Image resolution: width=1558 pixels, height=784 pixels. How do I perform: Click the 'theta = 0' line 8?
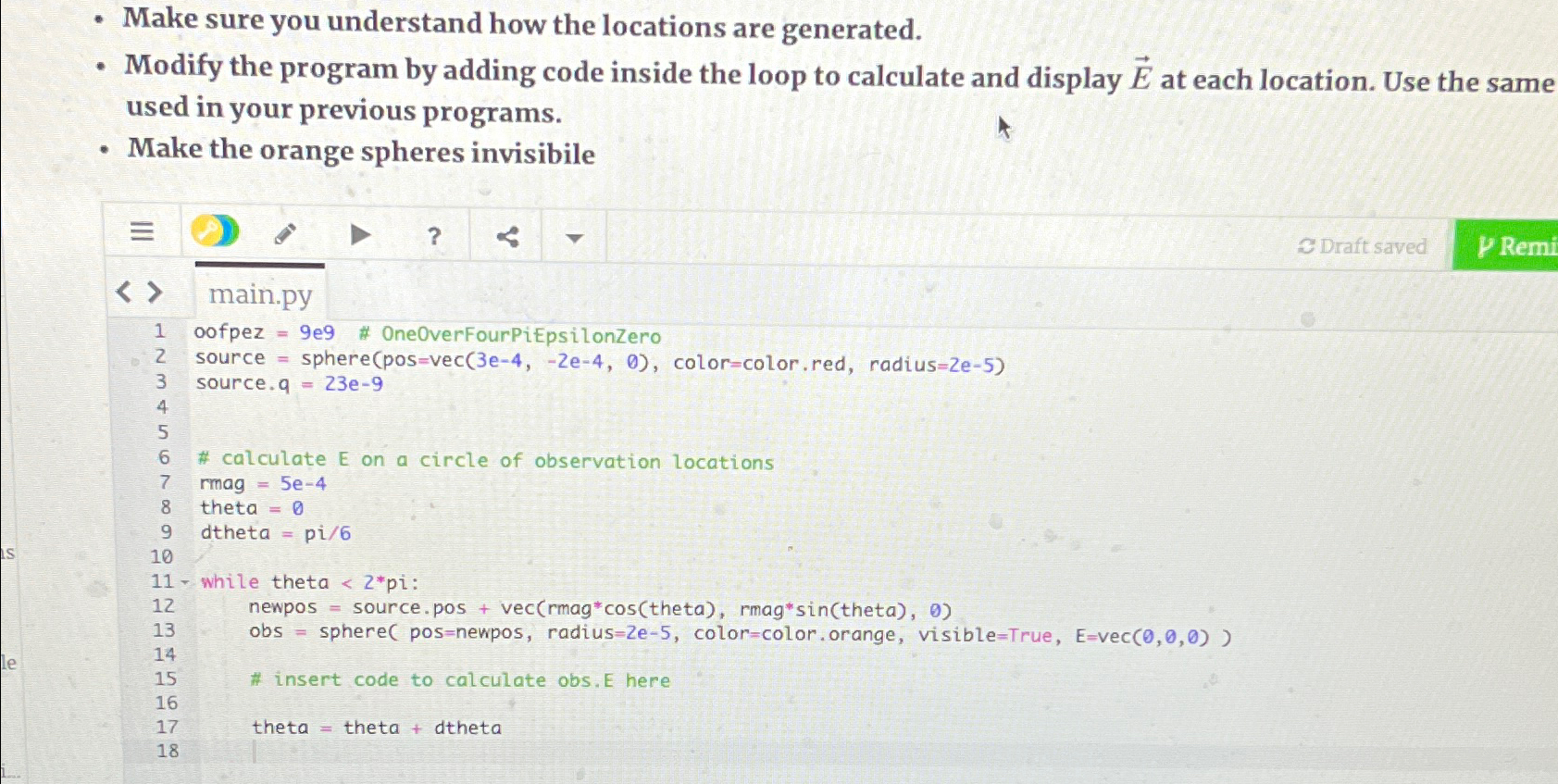point(252,508)
